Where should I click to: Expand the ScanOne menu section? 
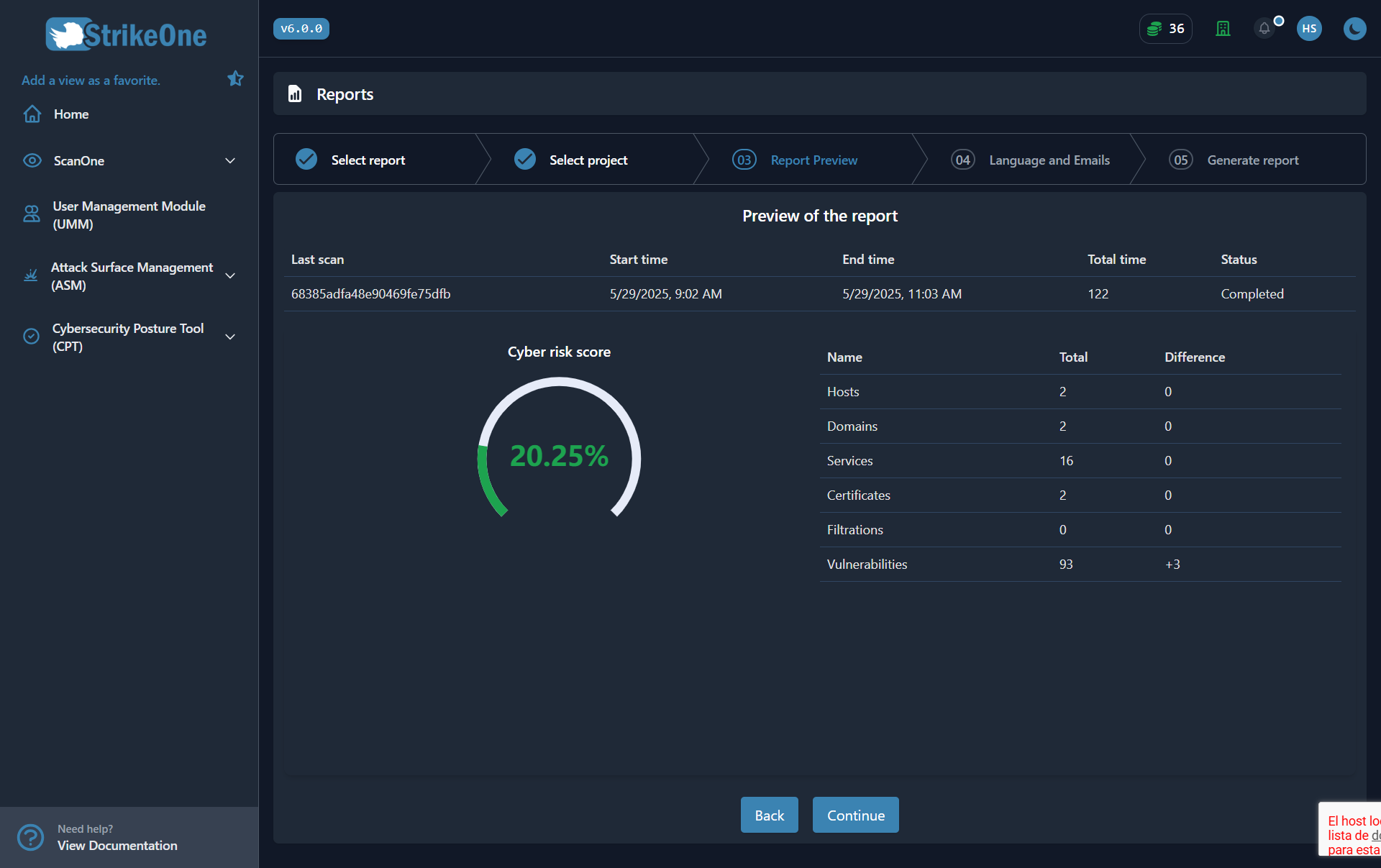pyautogui.click(x=229, y=160)
